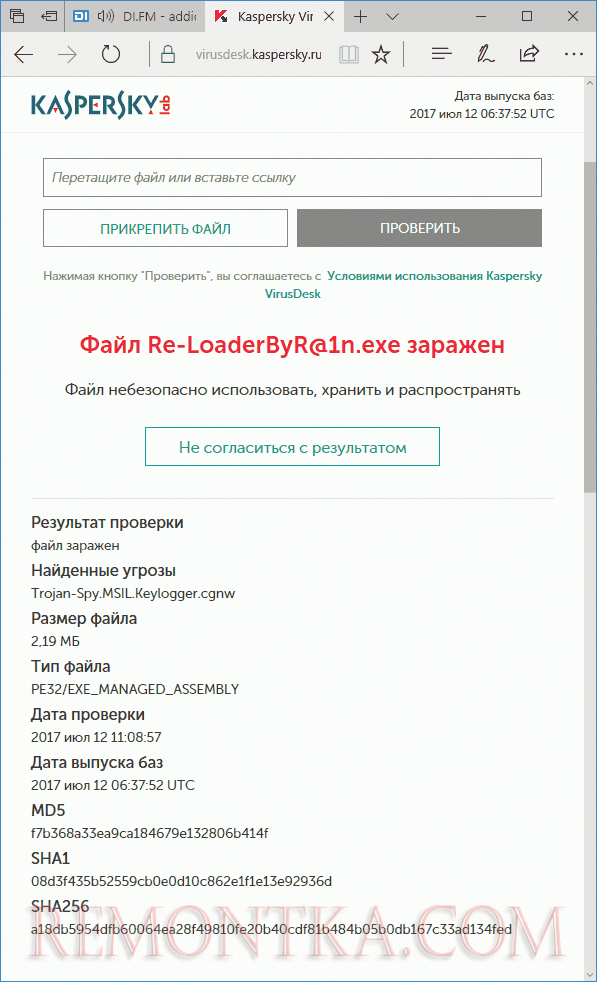597x982 pixels.
Task: Select the SHA256 hash value
Action: coord(271,929)
